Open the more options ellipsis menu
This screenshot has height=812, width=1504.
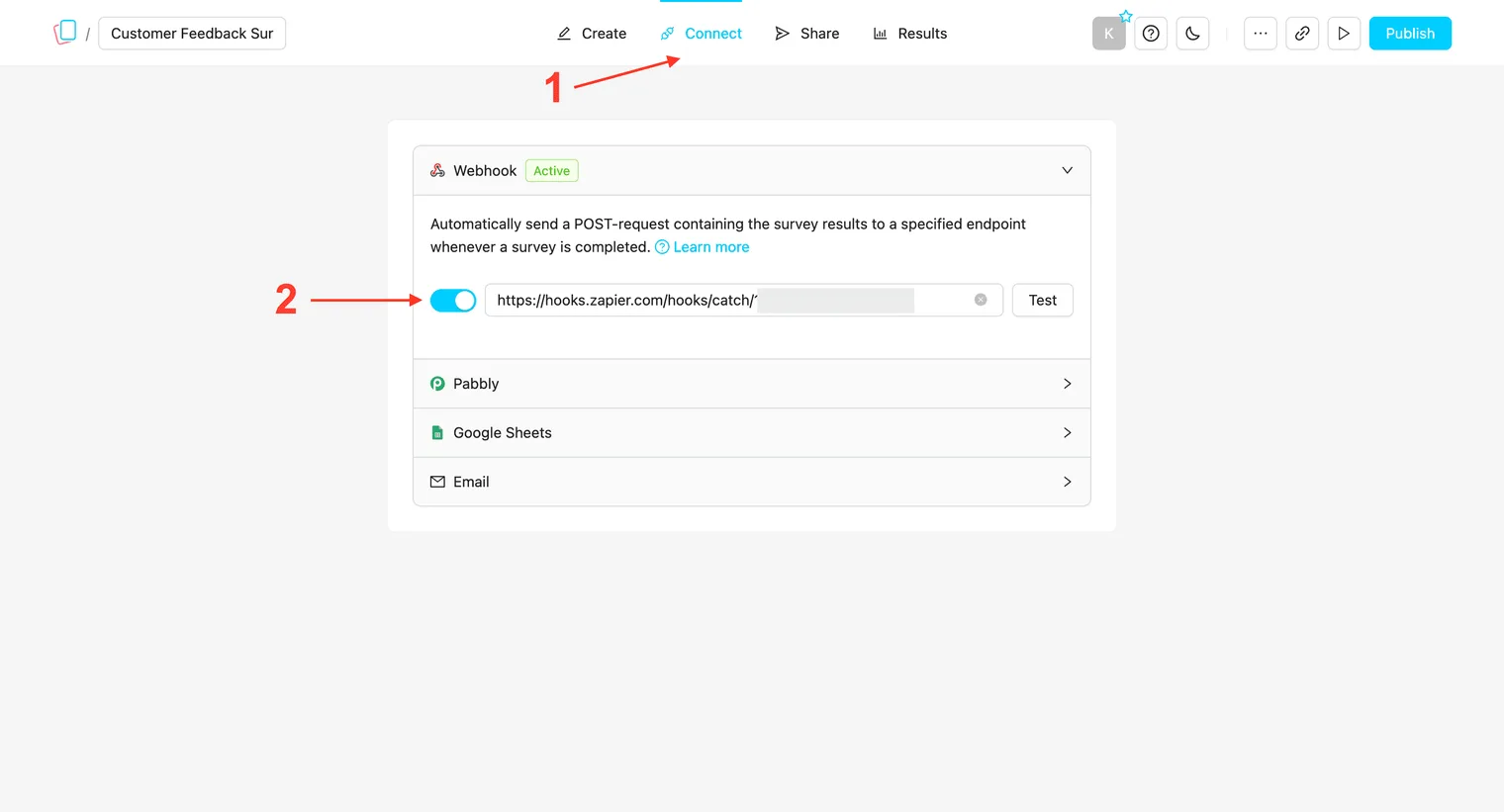[1260, 34]
